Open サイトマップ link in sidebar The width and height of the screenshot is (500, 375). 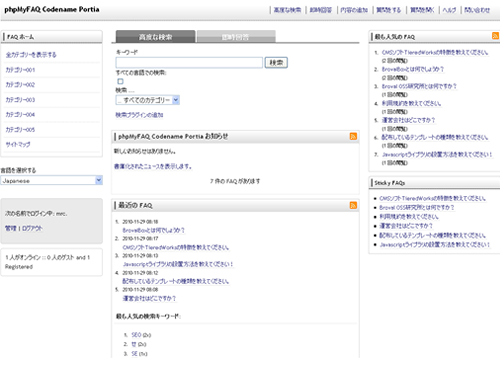click(x=18, y=144)
